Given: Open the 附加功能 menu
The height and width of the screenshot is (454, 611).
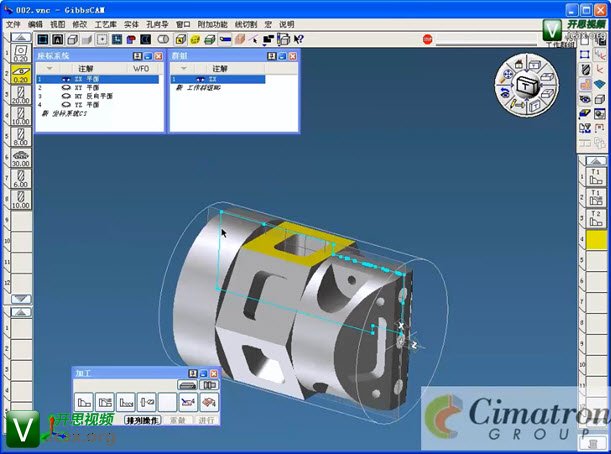Looking at the screenshot, I should [212, 25].
